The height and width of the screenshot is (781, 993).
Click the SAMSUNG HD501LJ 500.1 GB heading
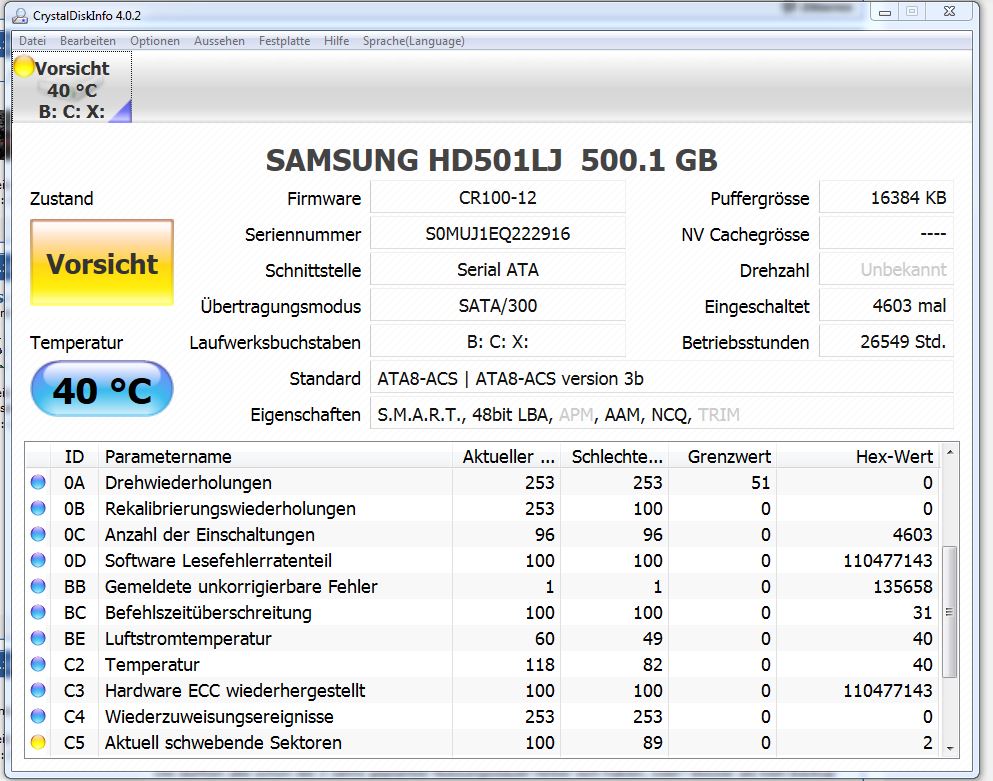[x=491, y=160]
